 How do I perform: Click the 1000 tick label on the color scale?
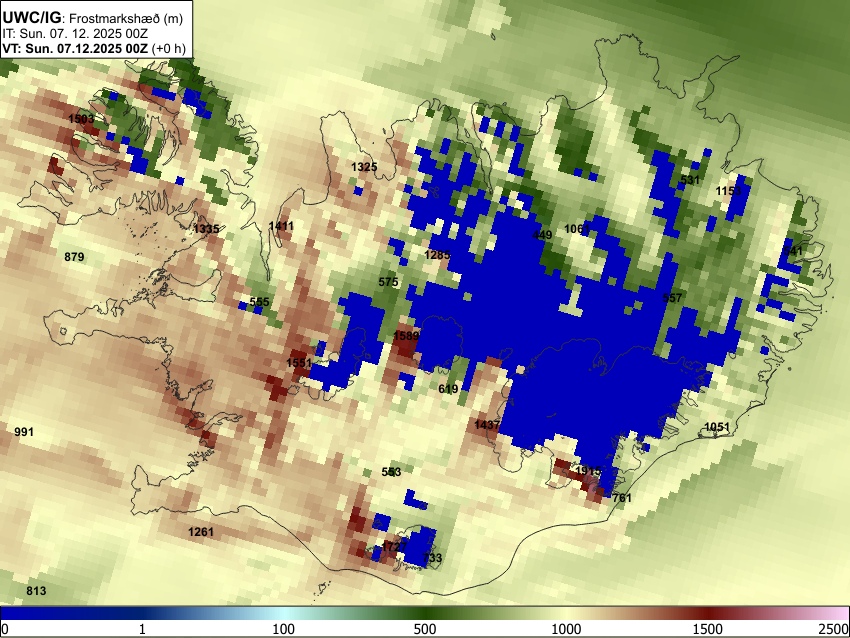(566, 629)
